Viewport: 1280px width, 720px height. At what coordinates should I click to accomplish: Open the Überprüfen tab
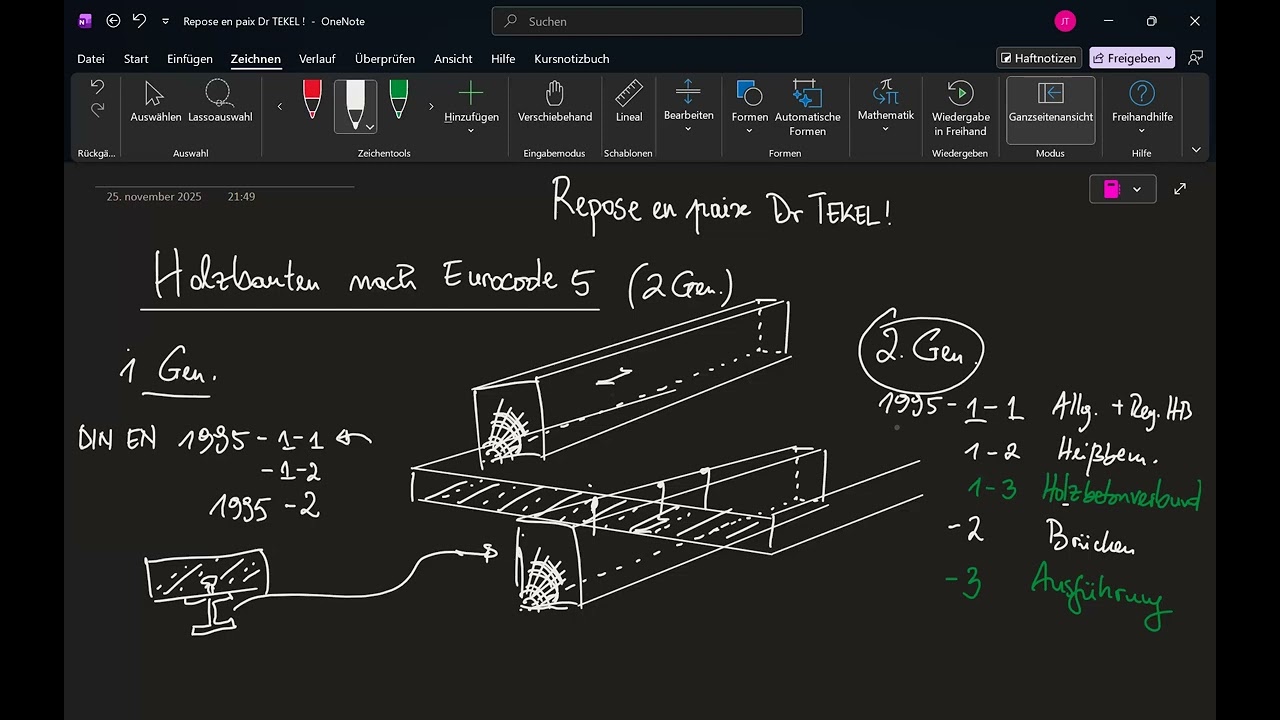[x=385, y=59]
